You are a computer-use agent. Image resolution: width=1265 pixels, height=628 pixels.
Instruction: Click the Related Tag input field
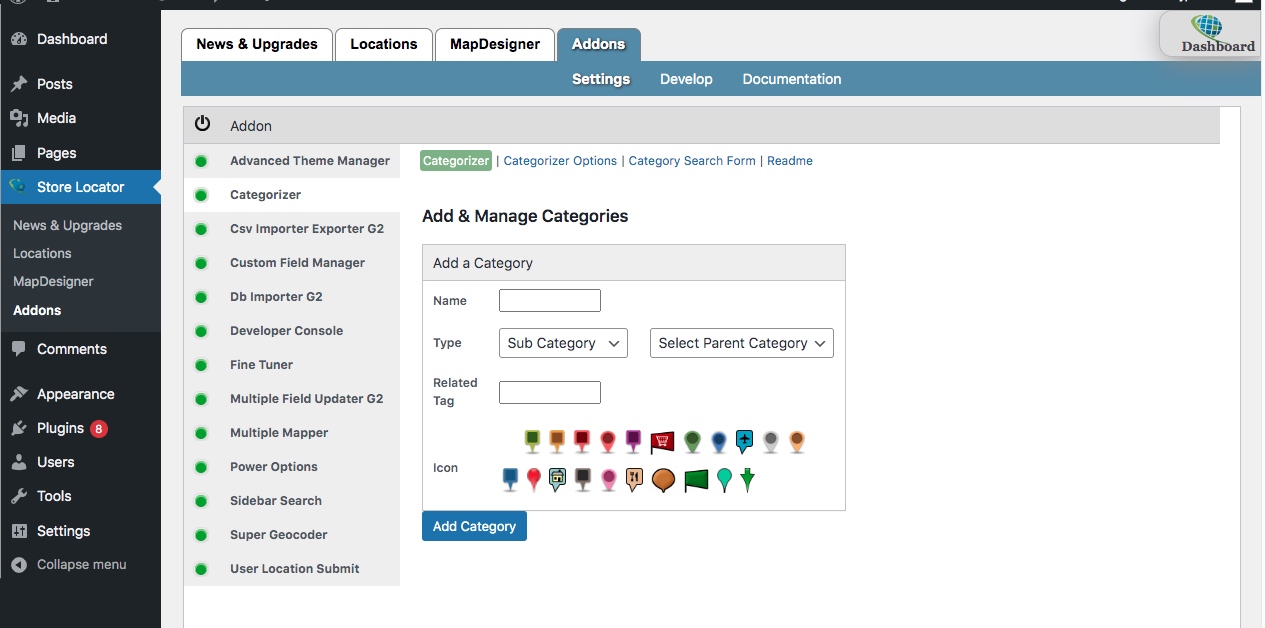550,392
